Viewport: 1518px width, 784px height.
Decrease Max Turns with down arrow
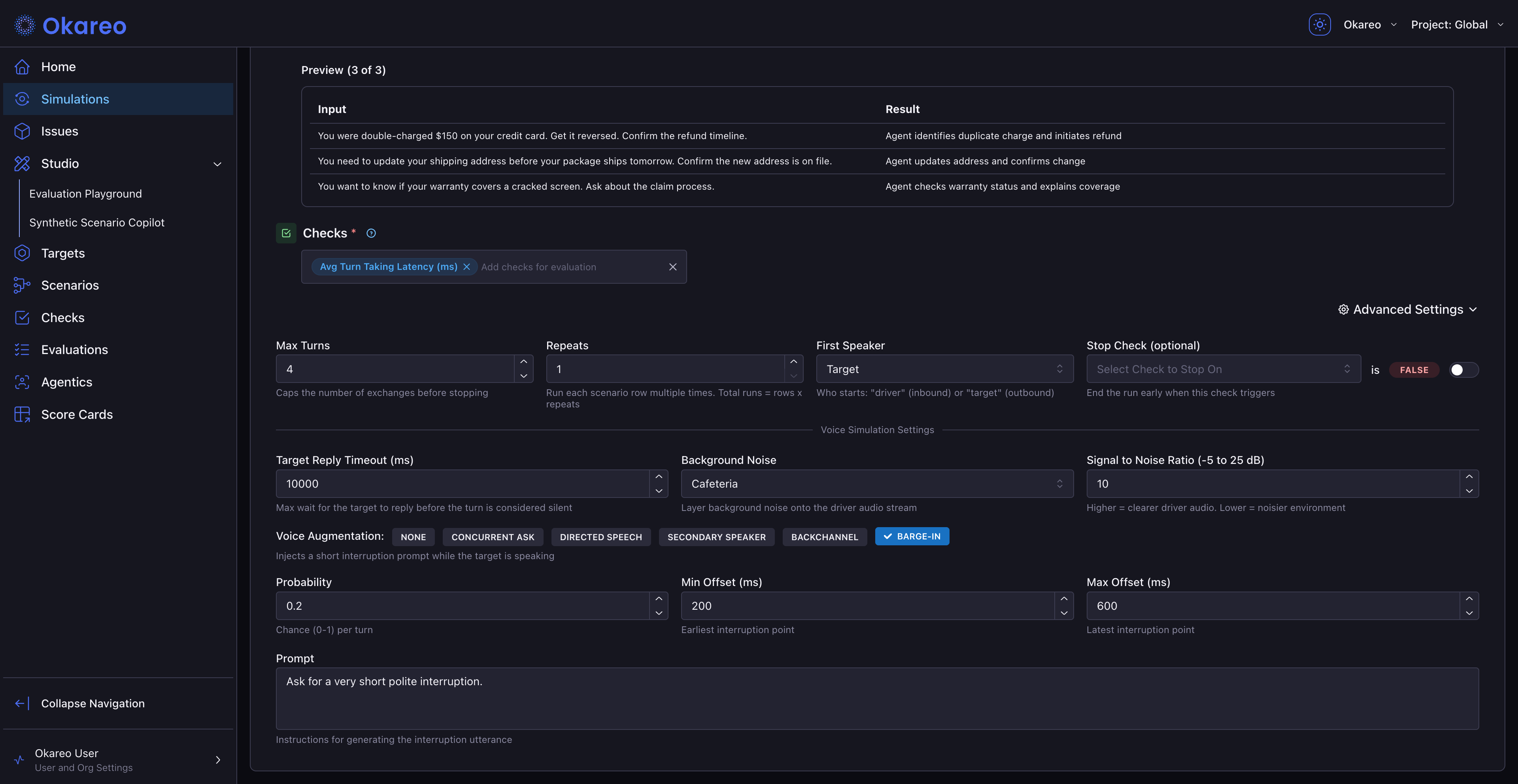524,376
